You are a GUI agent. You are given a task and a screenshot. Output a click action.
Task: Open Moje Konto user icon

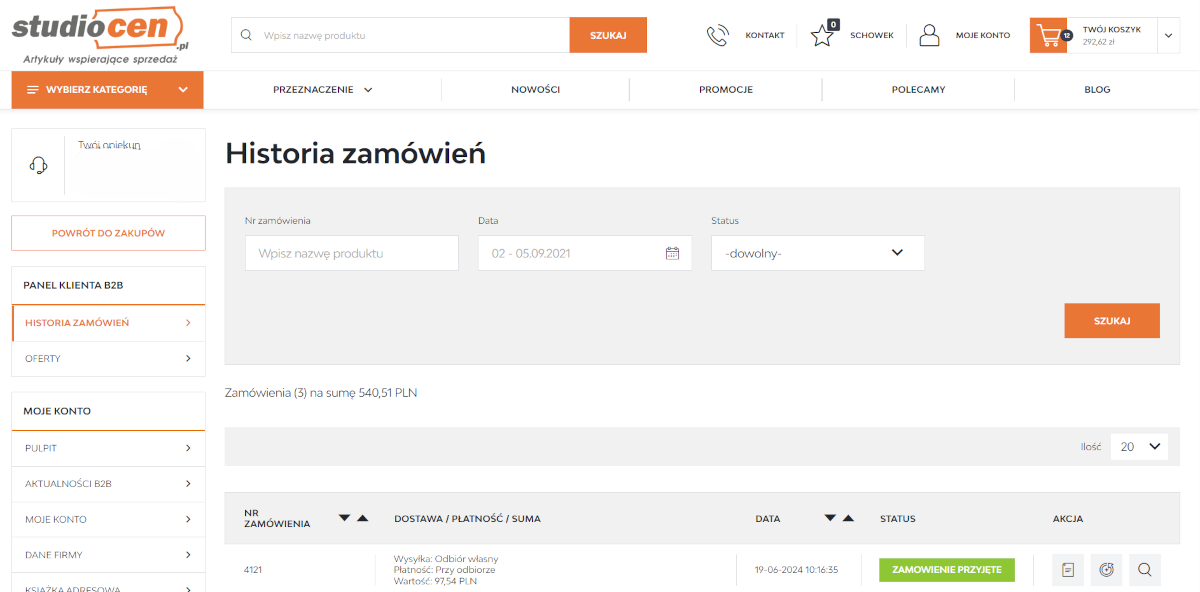click(x=929, y=36)
